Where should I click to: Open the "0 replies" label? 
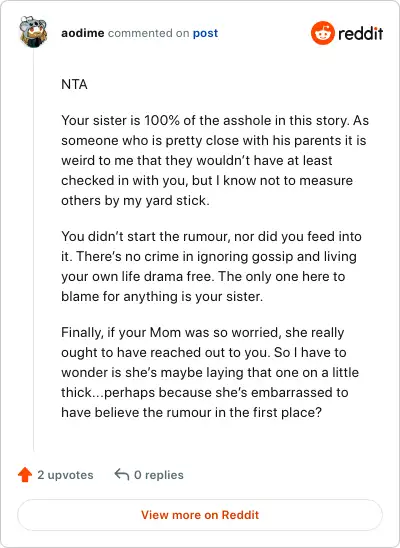pos(159,475)
